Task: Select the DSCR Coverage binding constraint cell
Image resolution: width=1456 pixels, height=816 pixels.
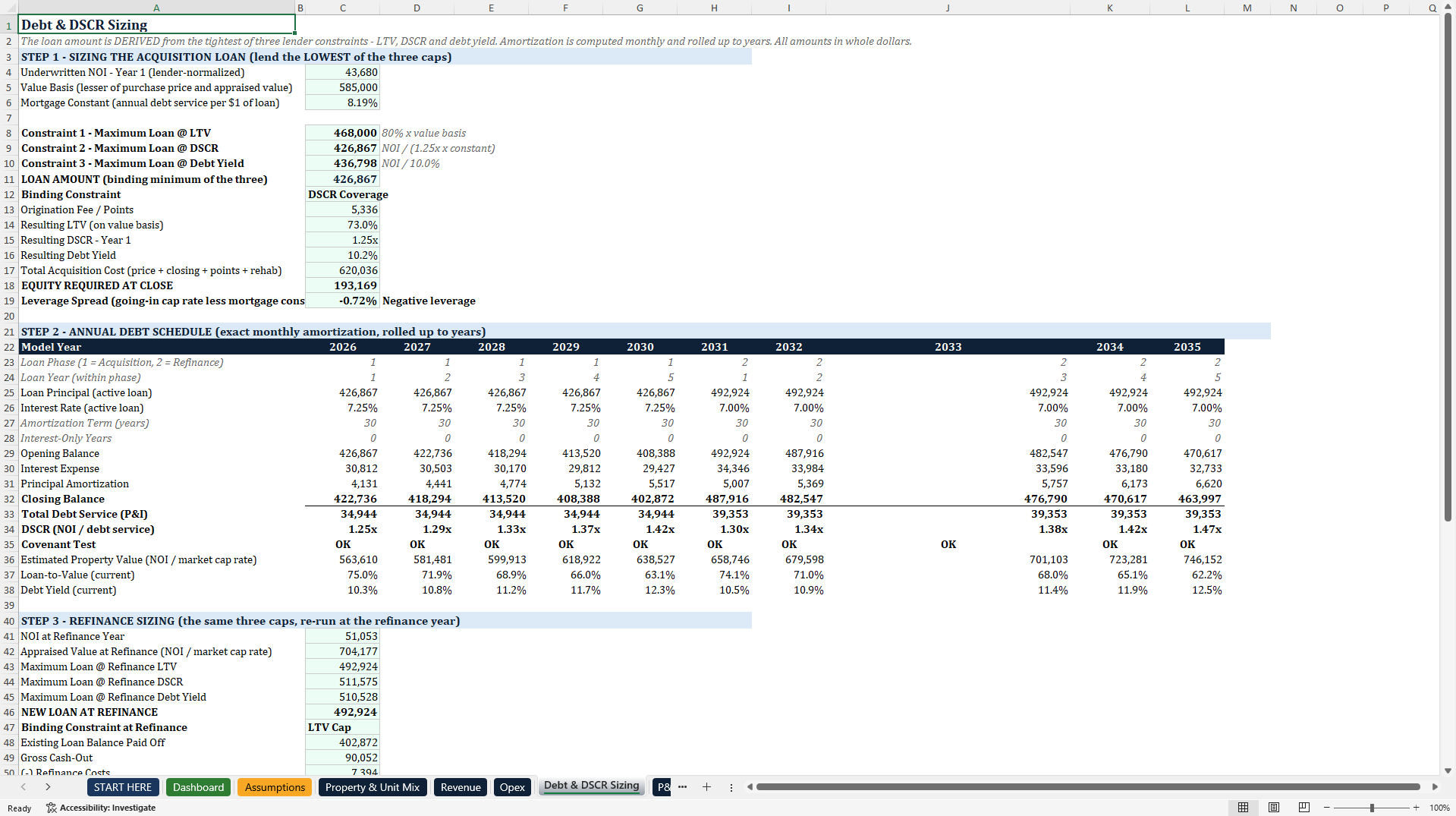Action: click(x=342, y=194)
